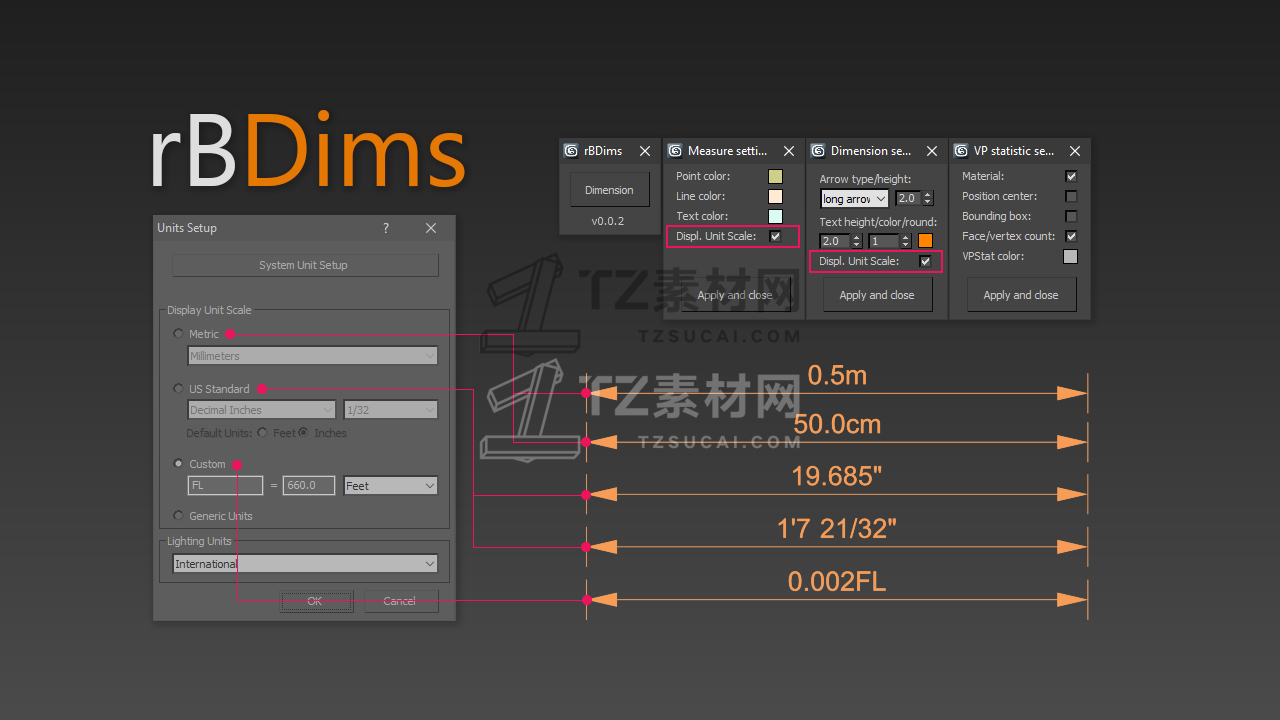Image resolution: width=1280 pixels, height=720 pixels.
Task: Toggle Displ. Unit Scale in Measure settings
Action: click(775, 236)
